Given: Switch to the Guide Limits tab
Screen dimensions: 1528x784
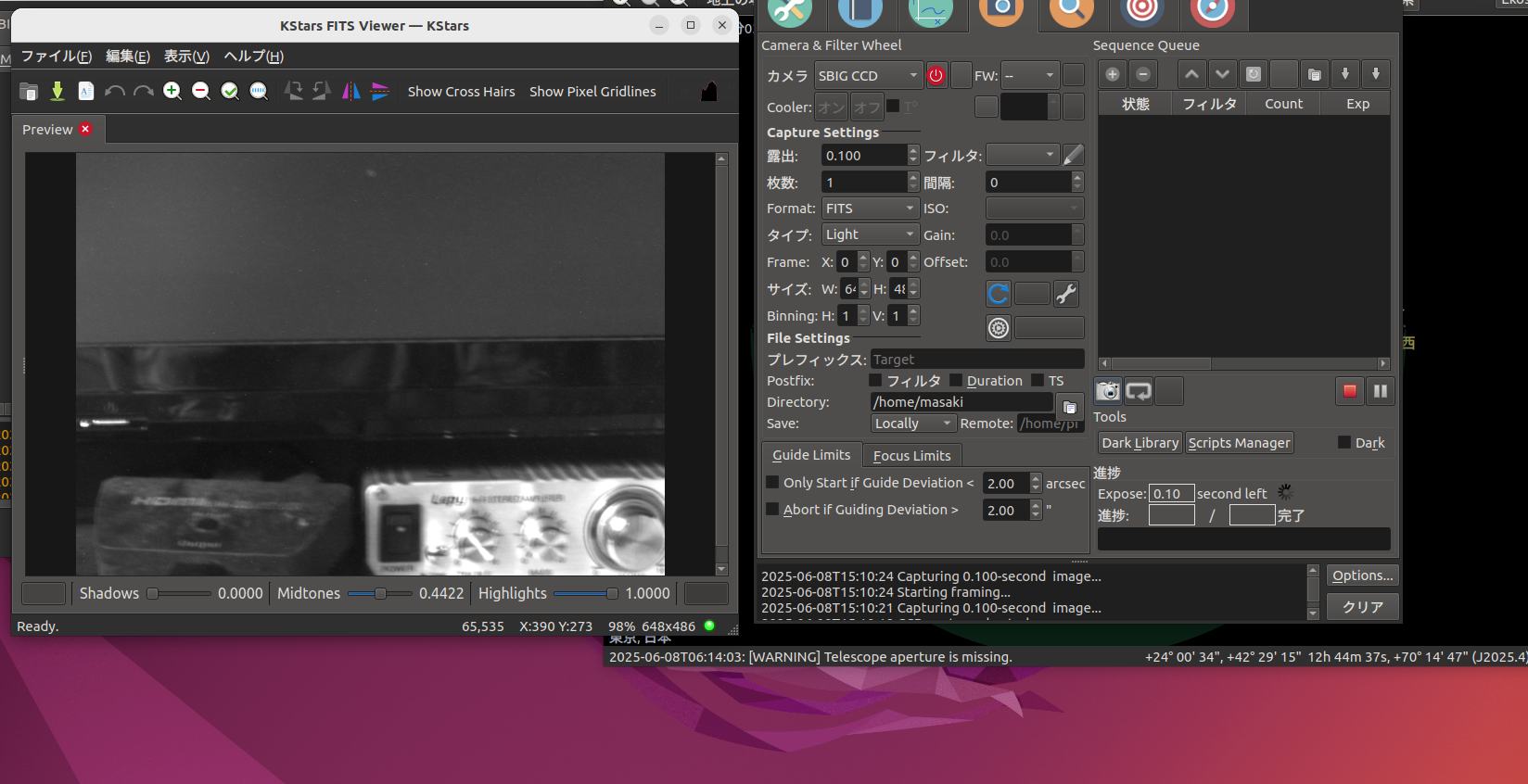Looking at the screenshot, I should tap(811, 454).
